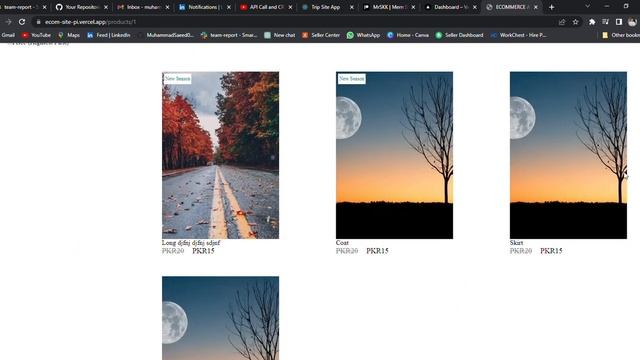The image size is (640, 360).
Task: Open the autumn road product image
Action: [x=220, y=155]
